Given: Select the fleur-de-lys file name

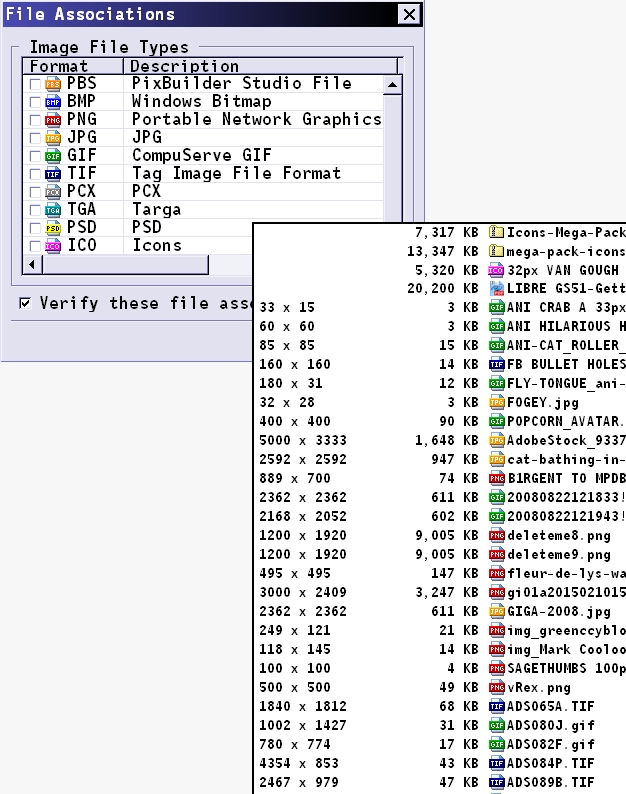Looking at the screenshot, I should click(x=566, y=574).
